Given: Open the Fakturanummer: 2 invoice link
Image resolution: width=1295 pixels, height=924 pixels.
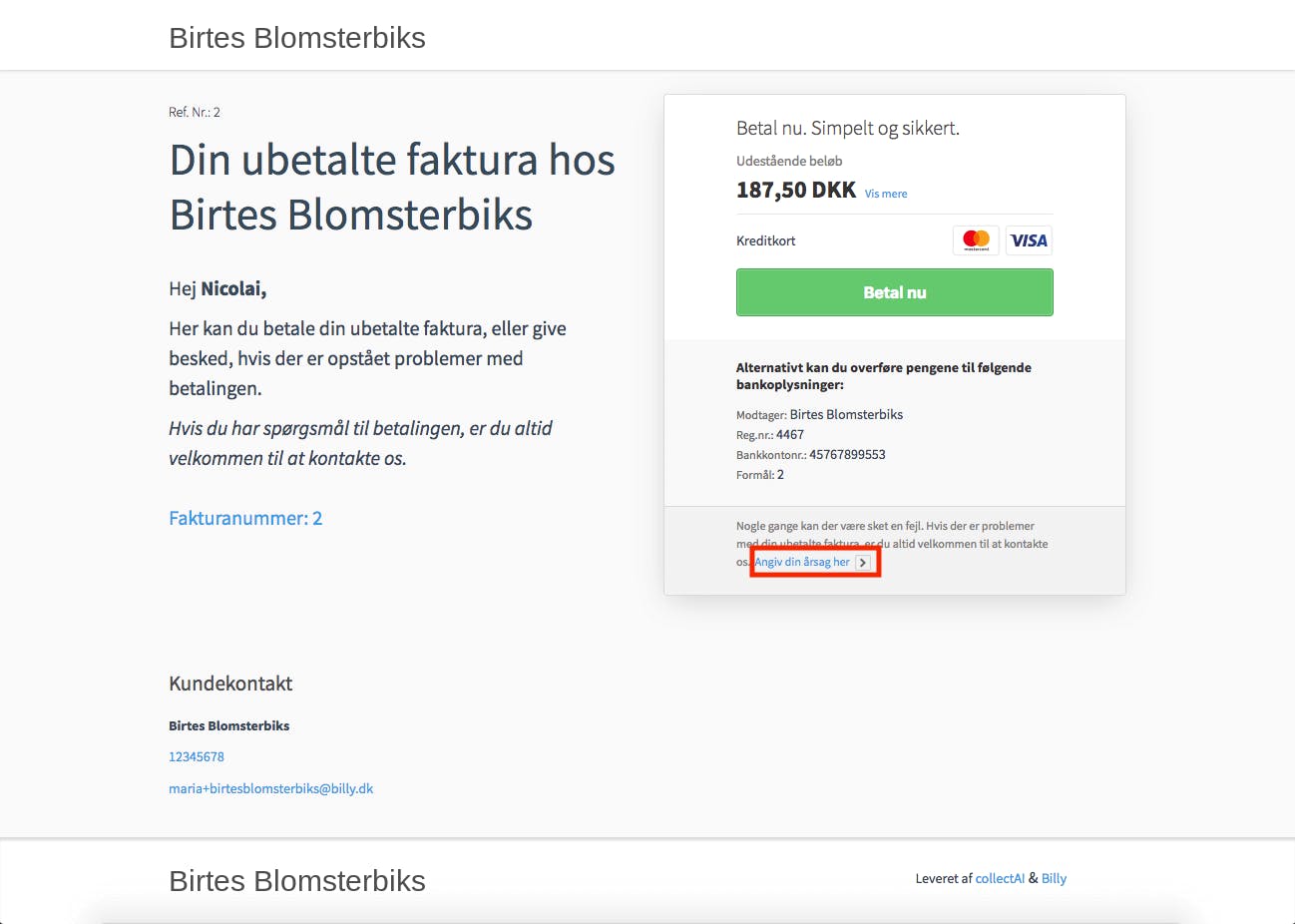Looking at the screenshot, I should pyautogui.click(x=245, y=518).
